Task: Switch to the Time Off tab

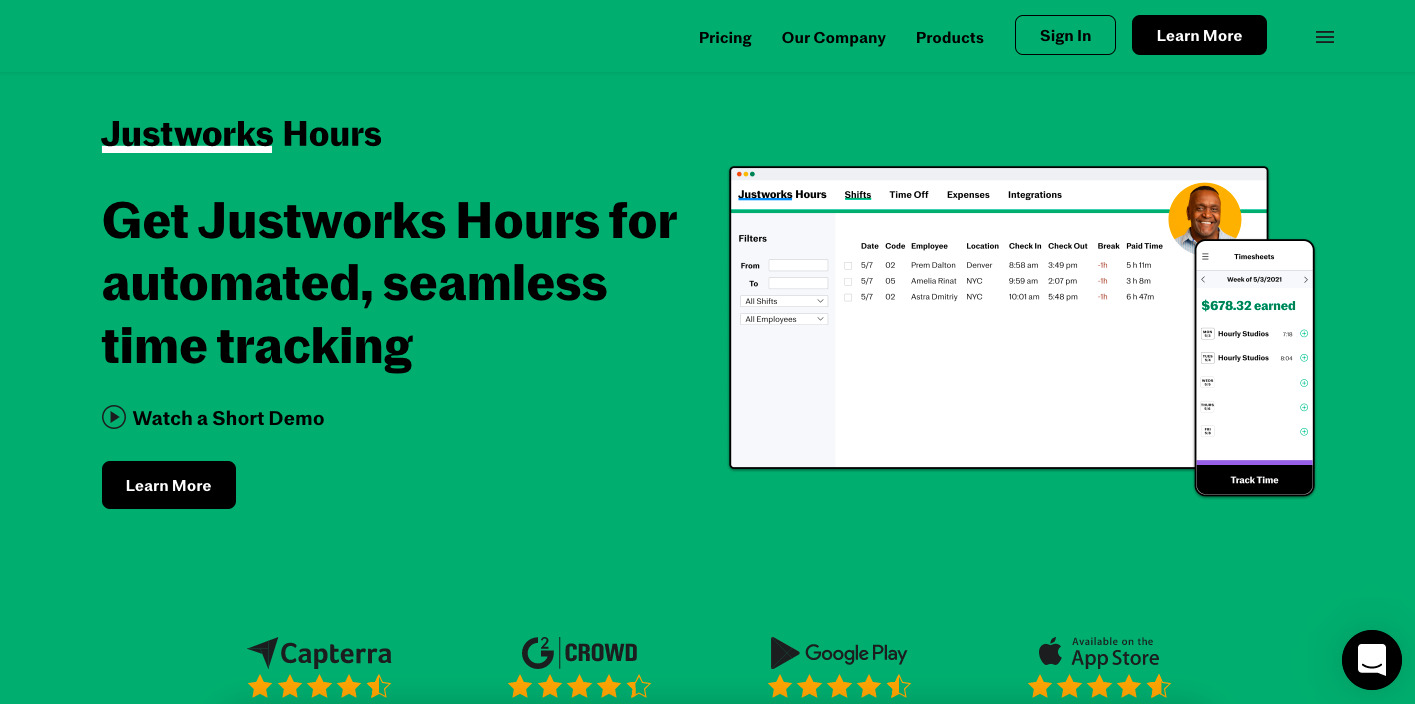Action: pos(908,195)
